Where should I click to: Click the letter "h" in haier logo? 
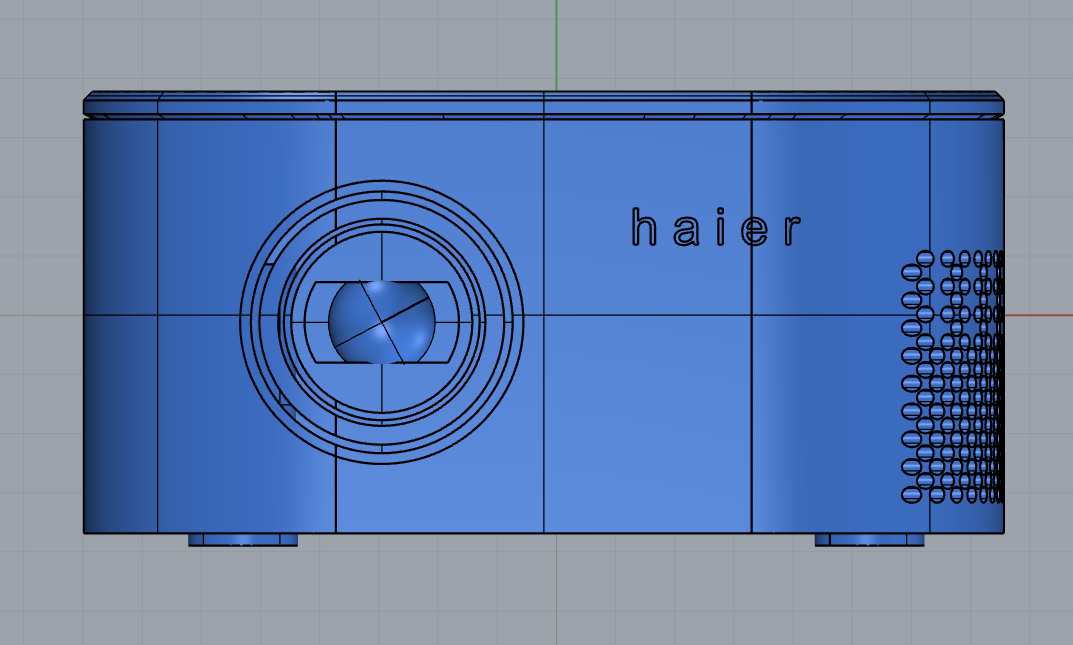(x=643, y=229)
